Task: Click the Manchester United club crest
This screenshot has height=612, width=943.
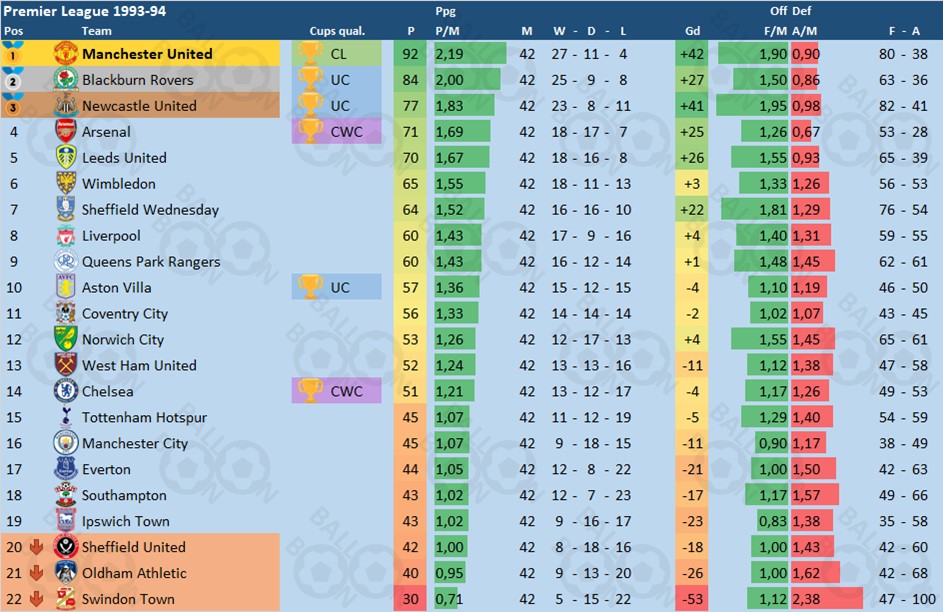Action: click(66, 54)
